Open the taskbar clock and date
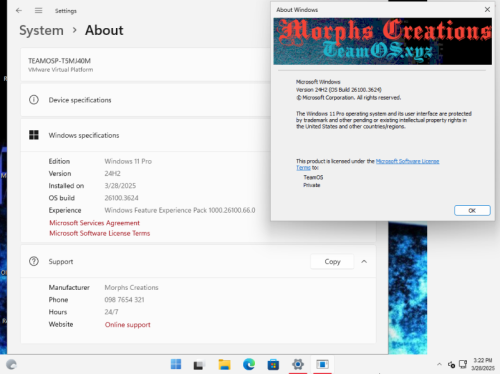The width and height of the screenshot is (500, 374). [483, 364]
